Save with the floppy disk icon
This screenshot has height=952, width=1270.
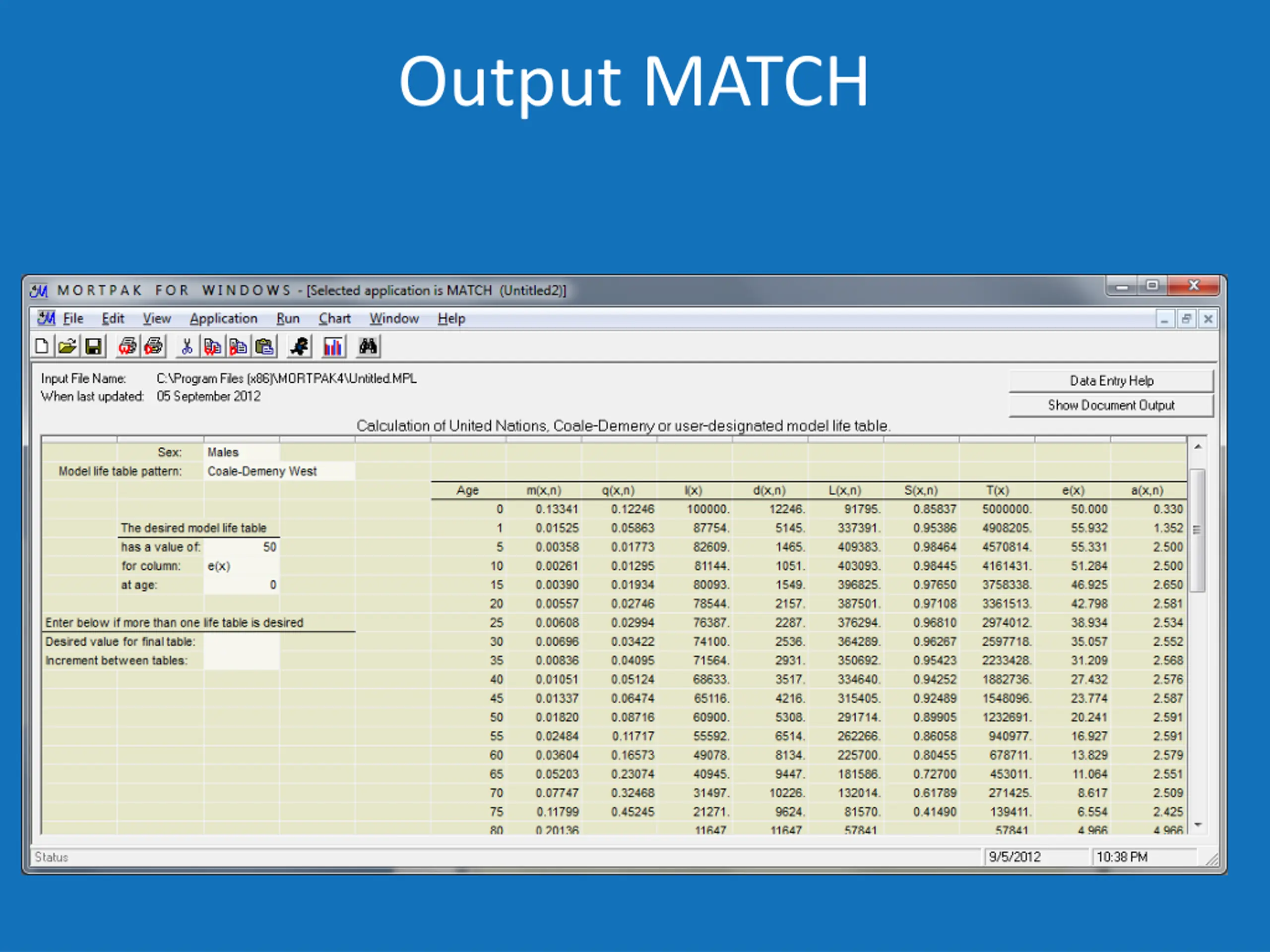coord(93,347)
